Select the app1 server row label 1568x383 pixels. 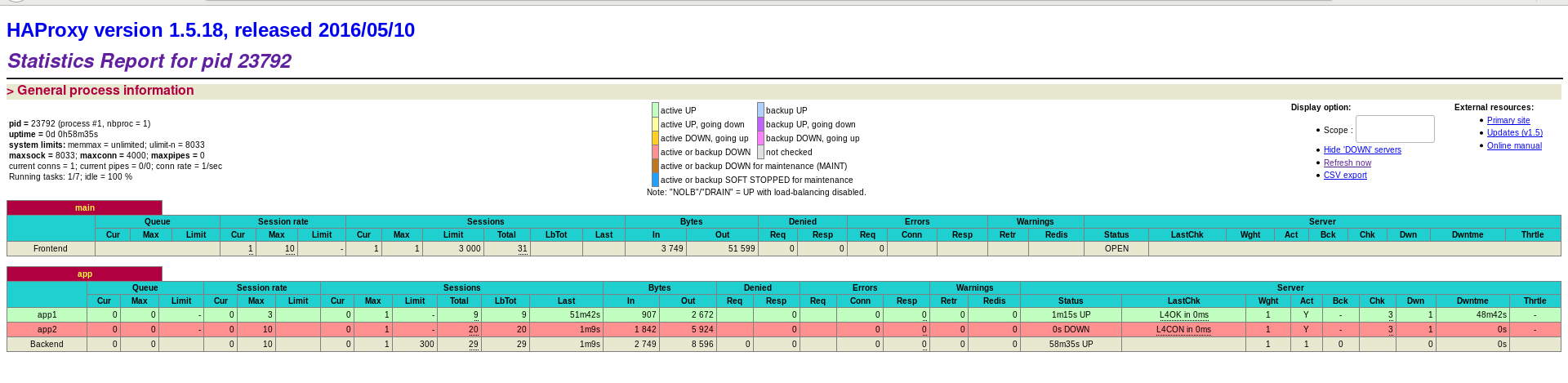[47, 314]
